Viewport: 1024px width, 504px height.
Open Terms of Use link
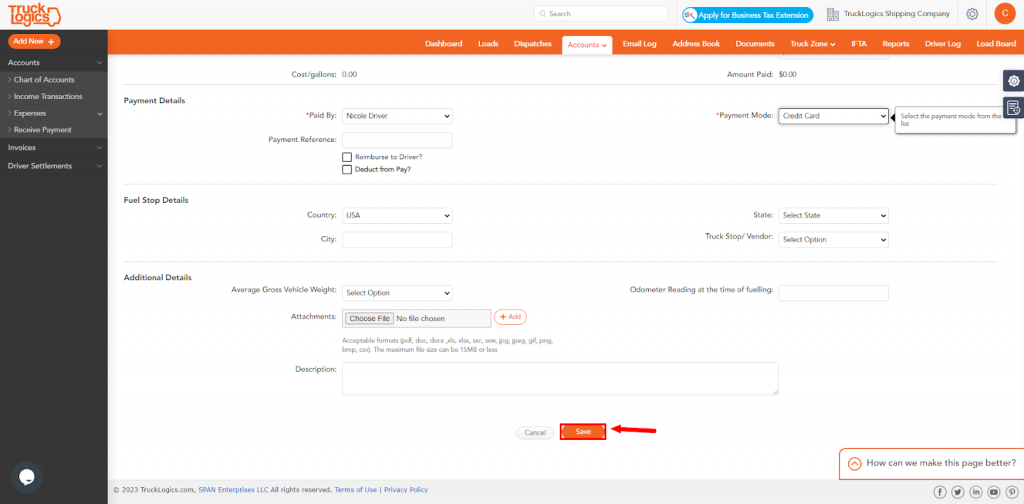click(x=355, y=490)
